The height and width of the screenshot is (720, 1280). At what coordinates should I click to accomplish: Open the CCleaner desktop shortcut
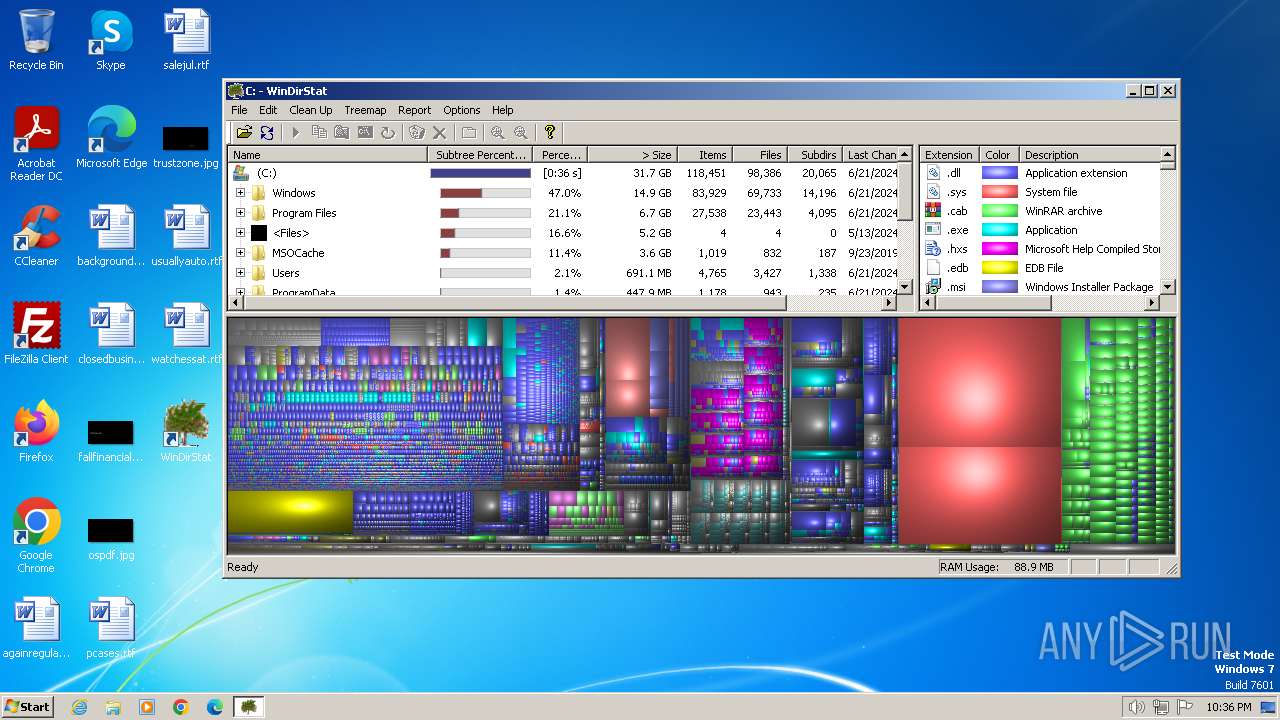click(x=36, y=236)
